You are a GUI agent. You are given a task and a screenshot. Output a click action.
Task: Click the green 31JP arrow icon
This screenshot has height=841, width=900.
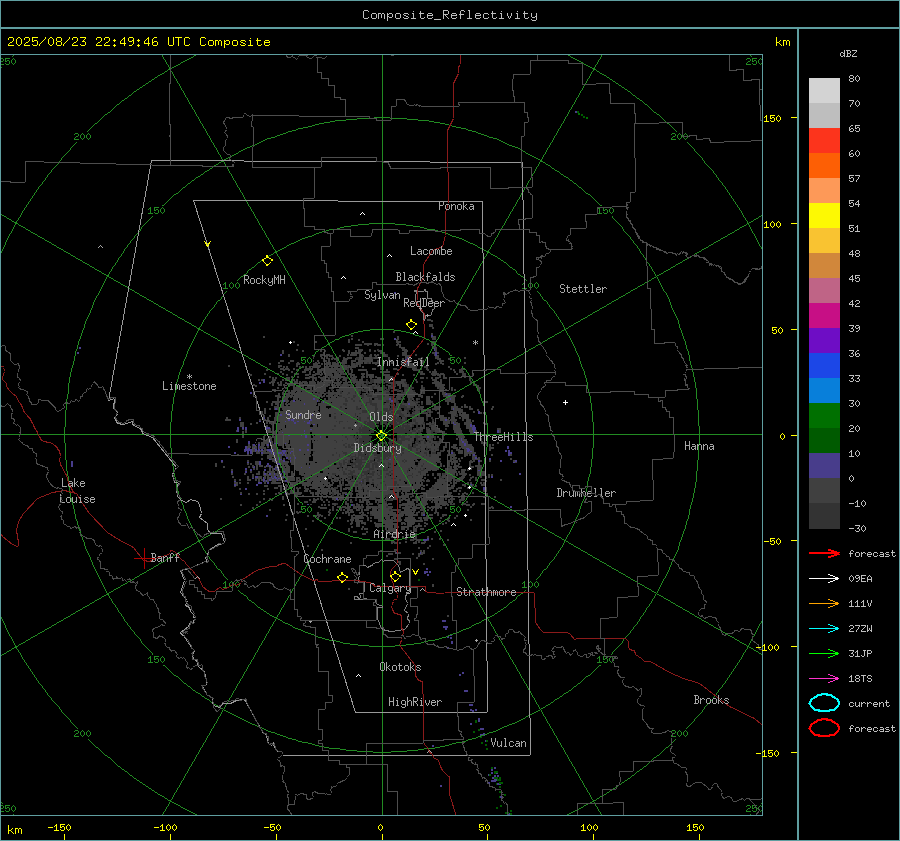click(824, 653)
